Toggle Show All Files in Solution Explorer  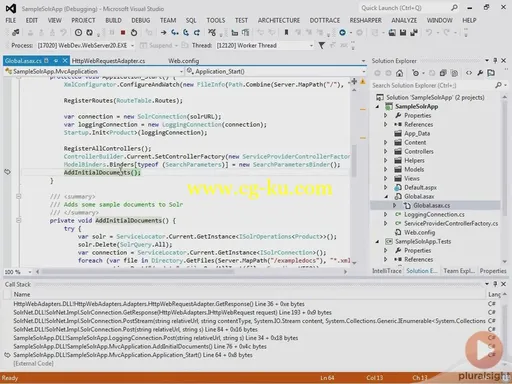pyautogui.click(x=454, y=73)
